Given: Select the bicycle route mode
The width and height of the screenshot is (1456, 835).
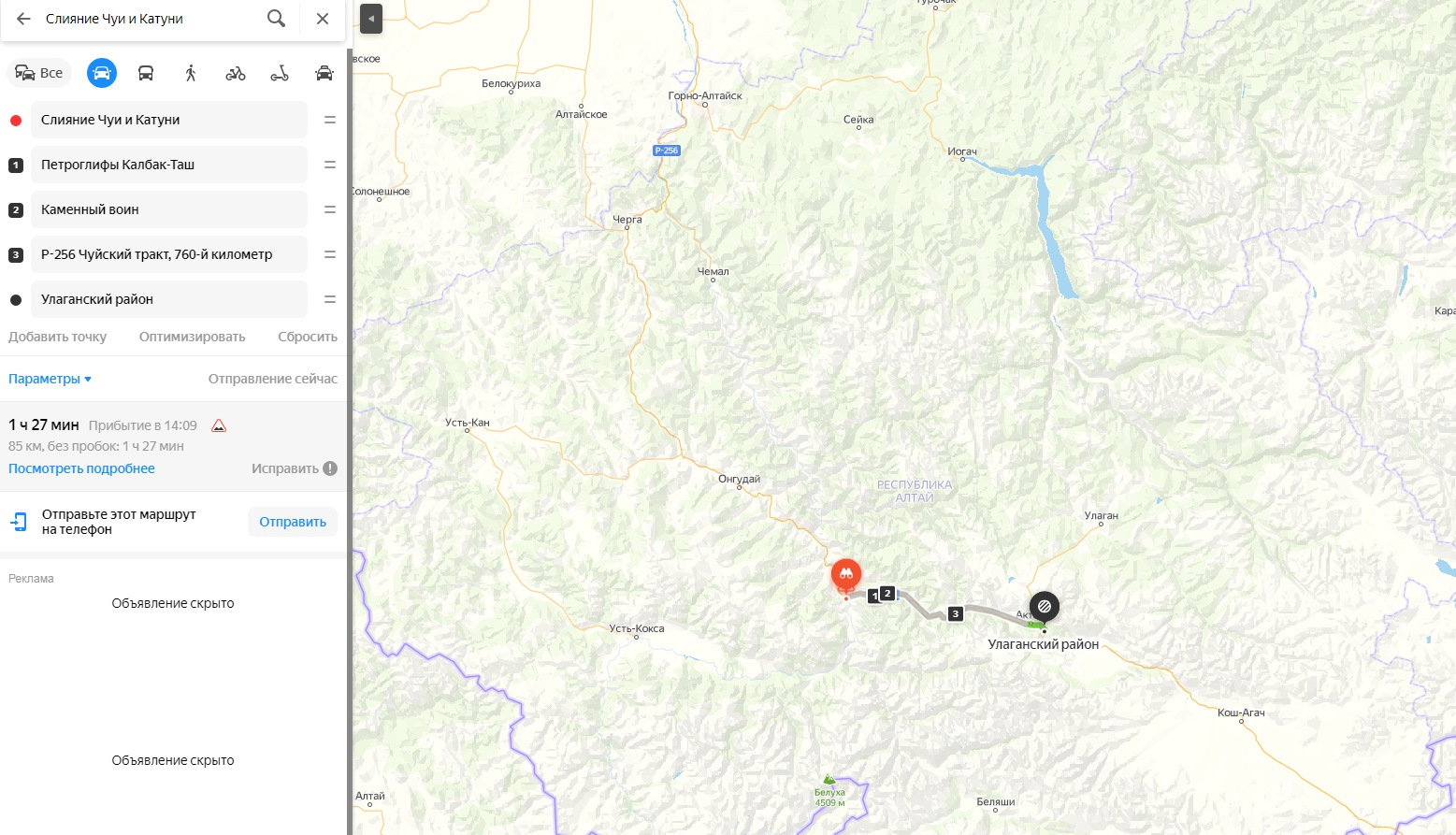Looking at the screenshot, I should [236, 73].
